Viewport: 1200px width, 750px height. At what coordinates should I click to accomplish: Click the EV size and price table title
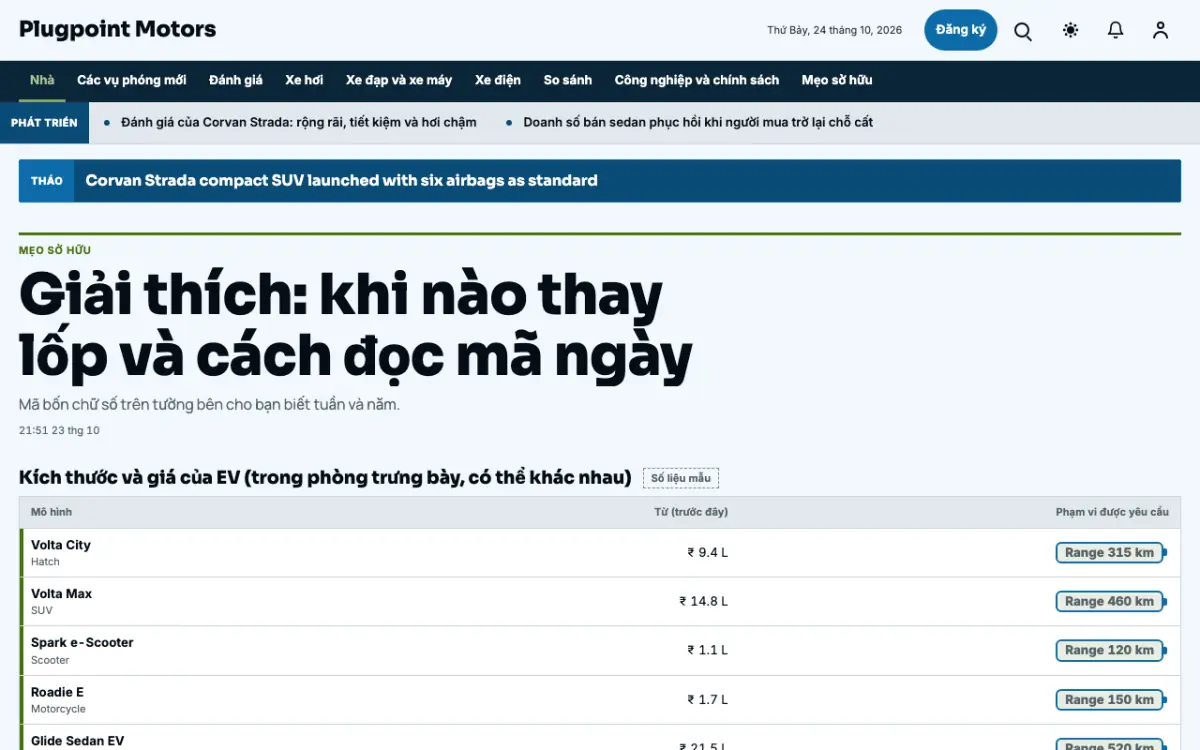[325, 478]
